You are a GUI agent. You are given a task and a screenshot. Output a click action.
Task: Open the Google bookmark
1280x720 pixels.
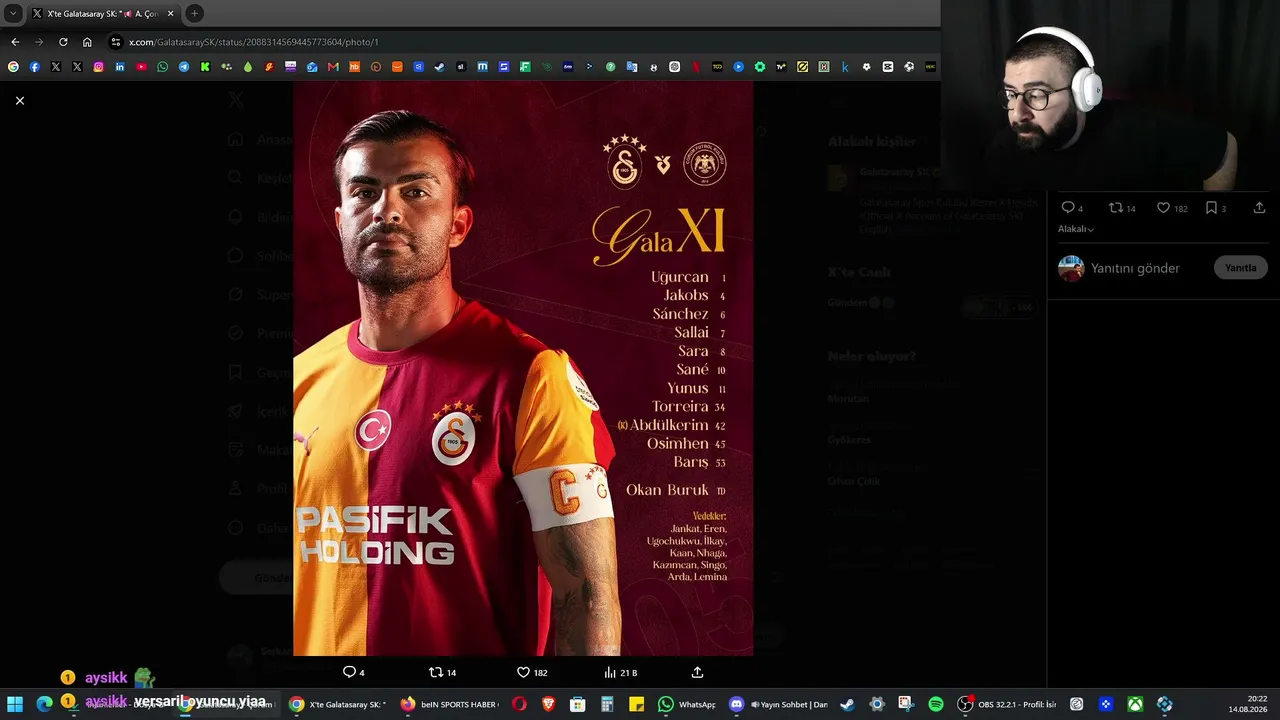pos(13,67)
